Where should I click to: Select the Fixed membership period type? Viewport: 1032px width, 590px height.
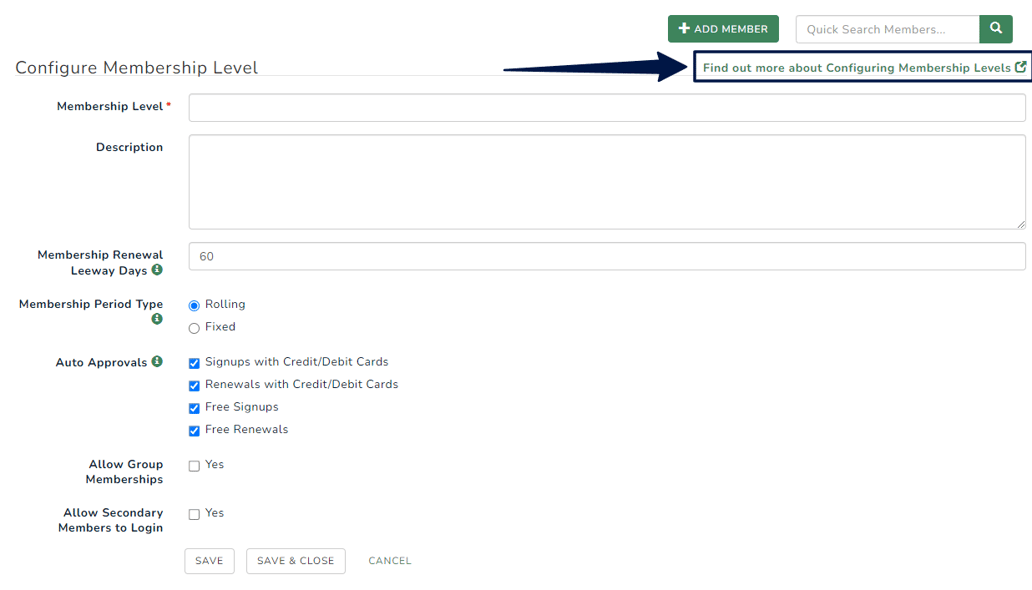click(193, 327)
